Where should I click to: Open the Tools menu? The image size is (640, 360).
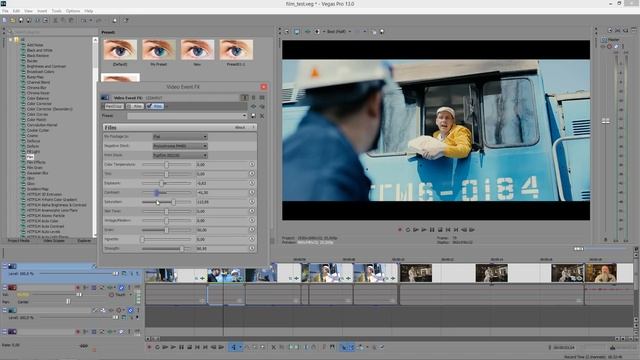(x=56, y=11)
